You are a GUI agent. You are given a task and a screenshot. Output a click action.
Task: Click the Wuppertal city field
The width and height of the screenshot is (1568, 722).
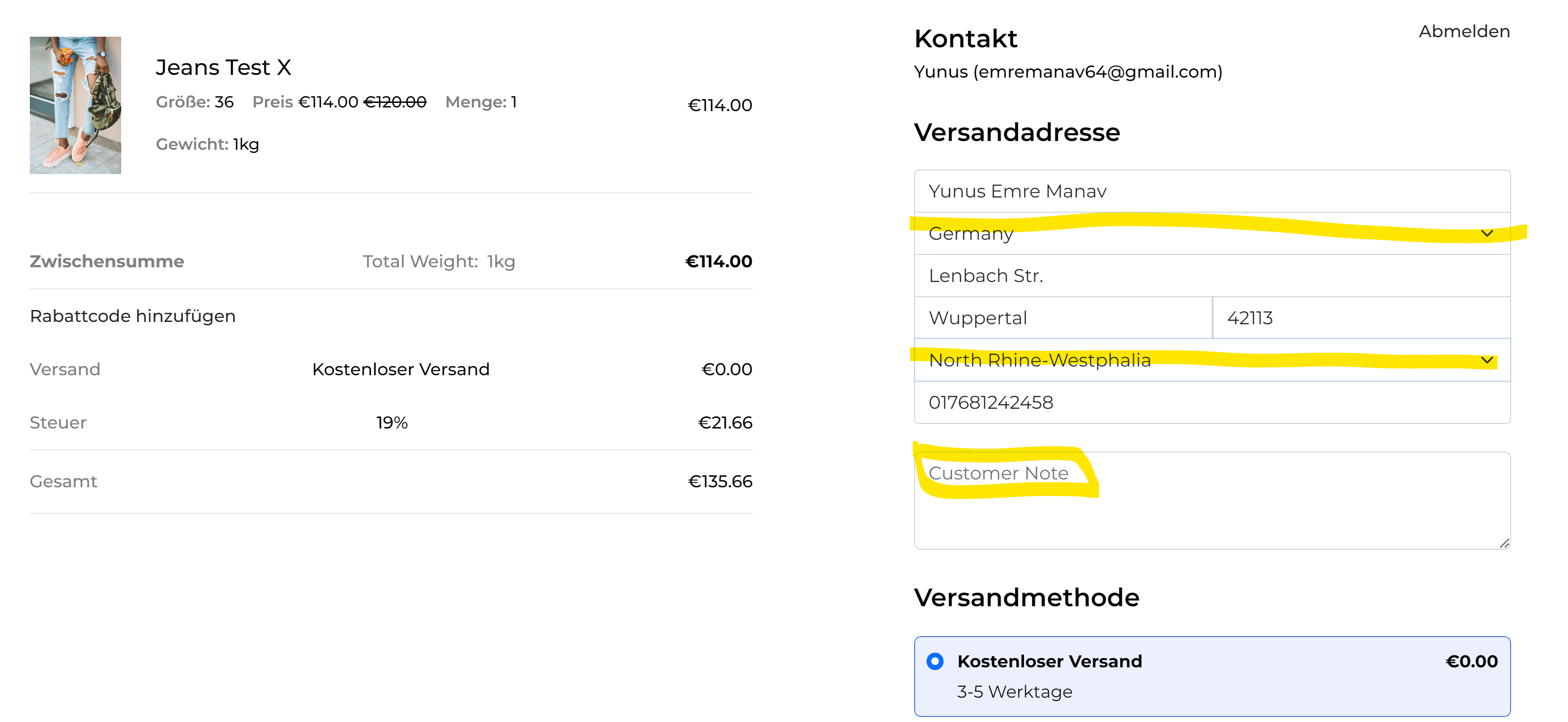point(1063,318)
